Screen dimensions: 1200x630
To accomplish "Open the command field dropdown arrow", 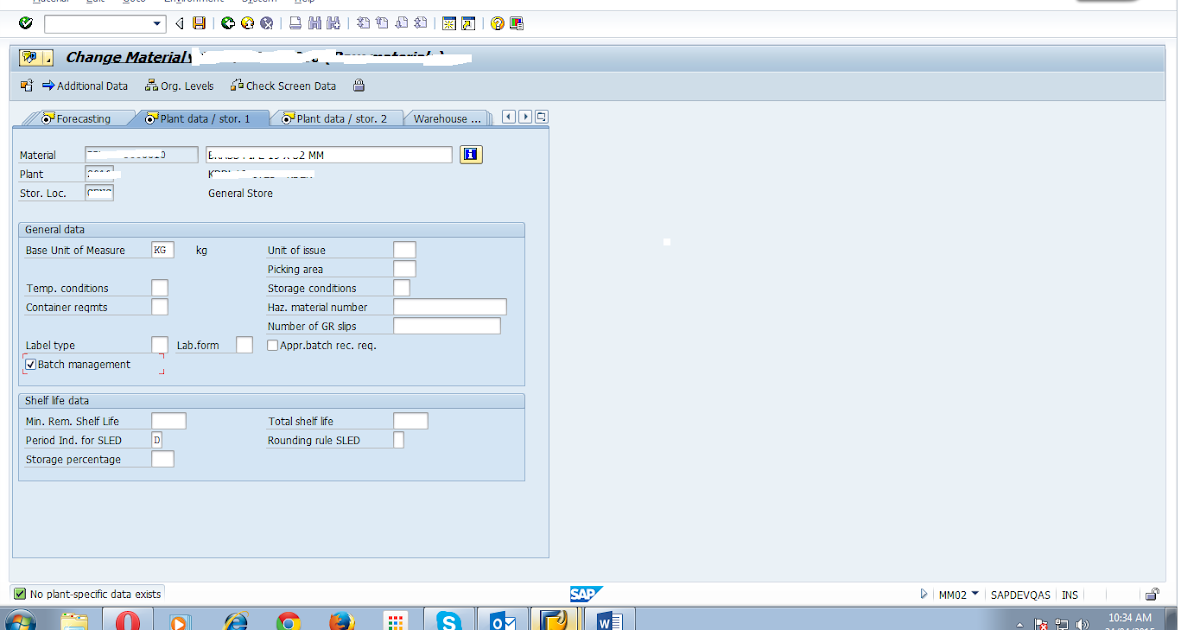I will point(159,22).
